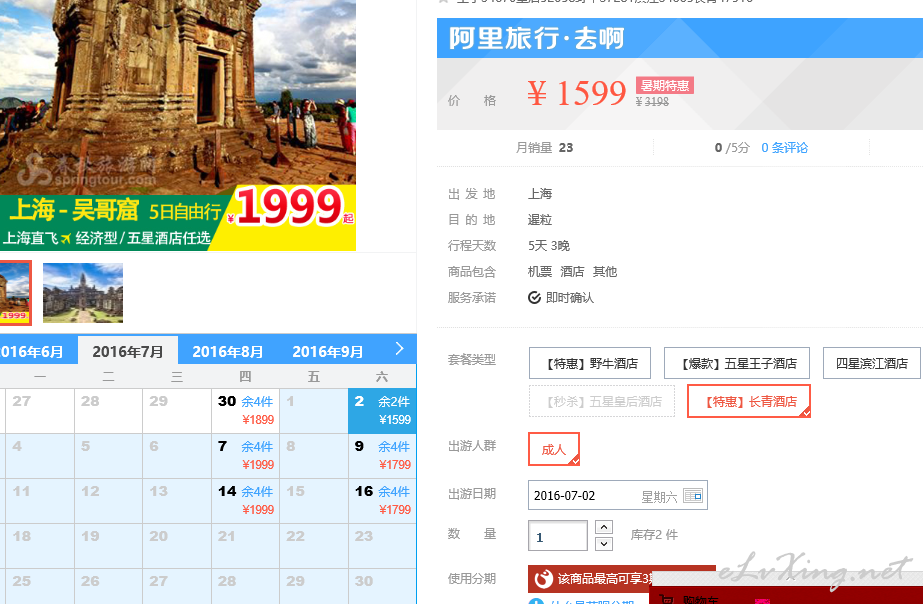Image resolution: width=923 pixels, height=604 pixels.
Task: Click the 月销量 23 sales figure
Action: (544, 148)
